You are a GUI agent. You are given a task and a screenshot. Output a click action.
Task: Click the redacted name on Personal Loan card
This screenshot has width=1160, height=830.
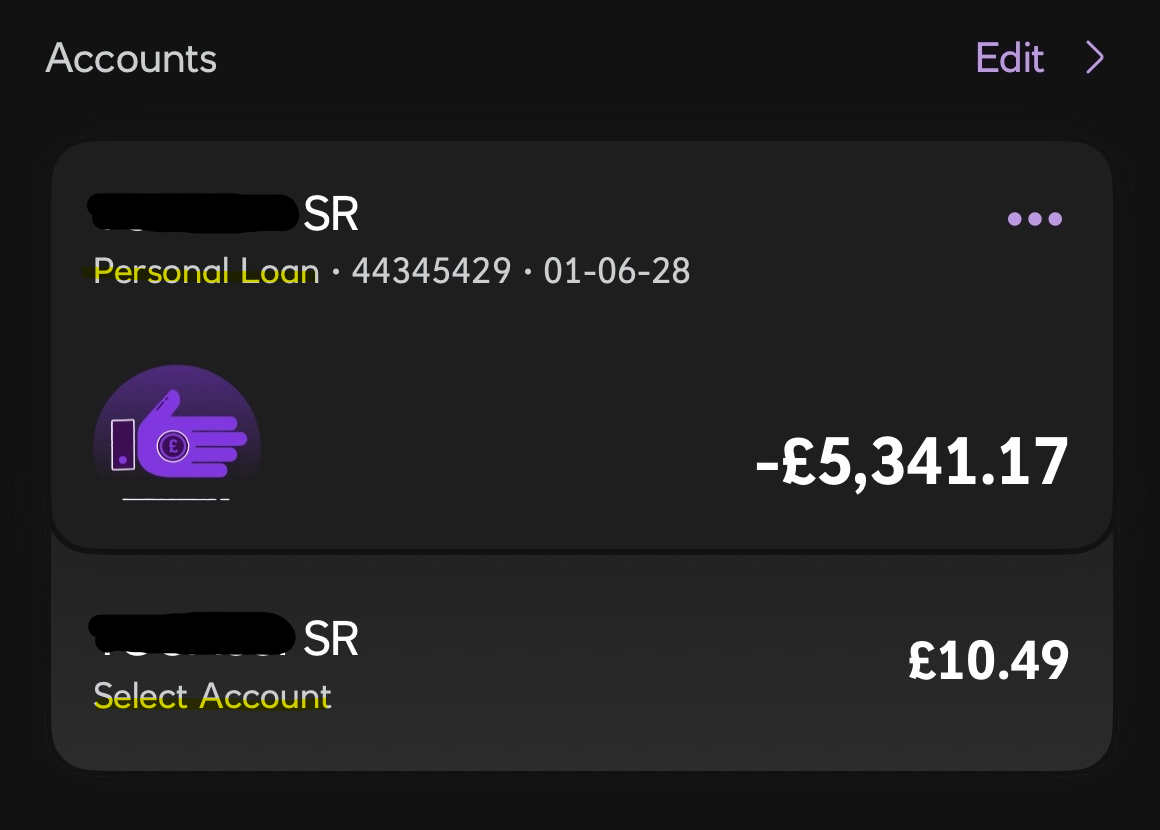click(x=193, y=213)
